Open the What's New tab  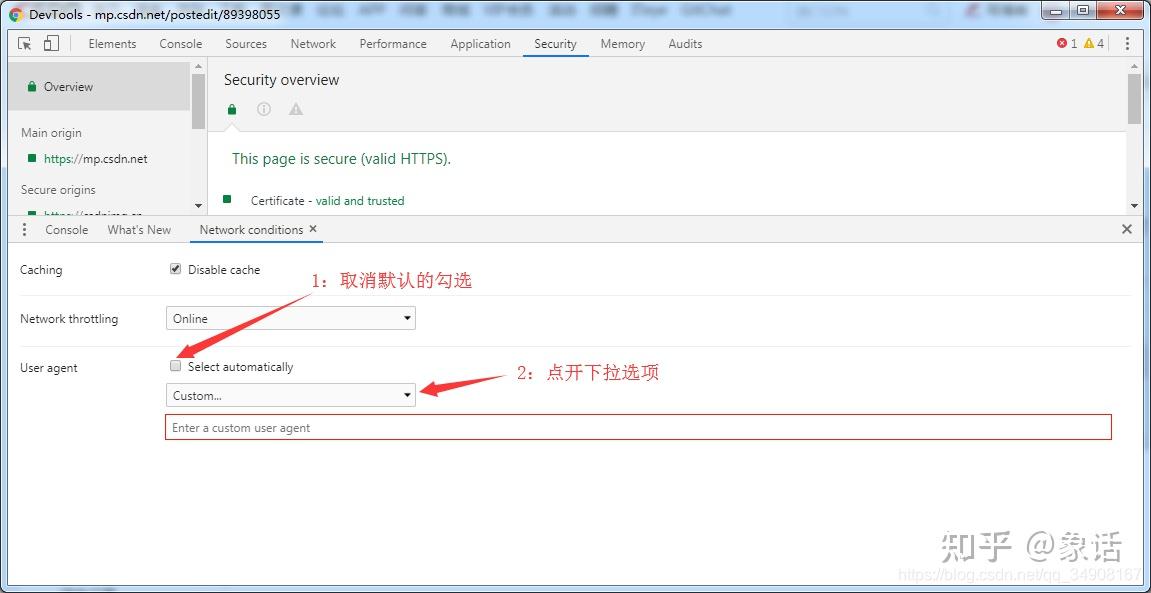point(139,230)
